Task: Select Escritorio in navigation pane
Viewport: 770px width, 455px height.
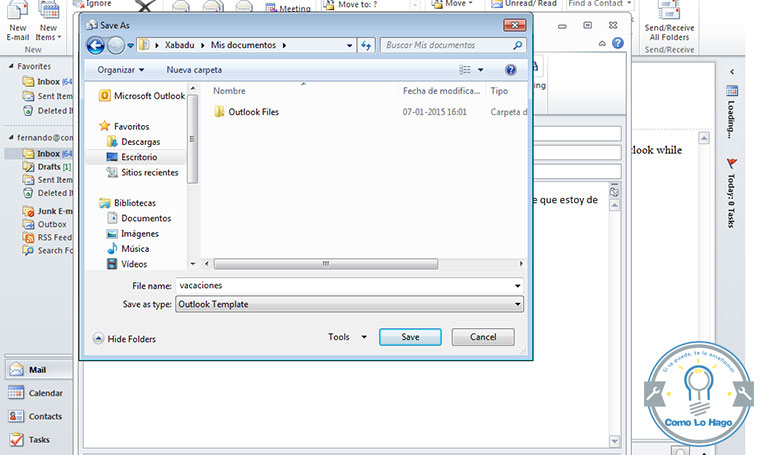Action: (136, 157)
